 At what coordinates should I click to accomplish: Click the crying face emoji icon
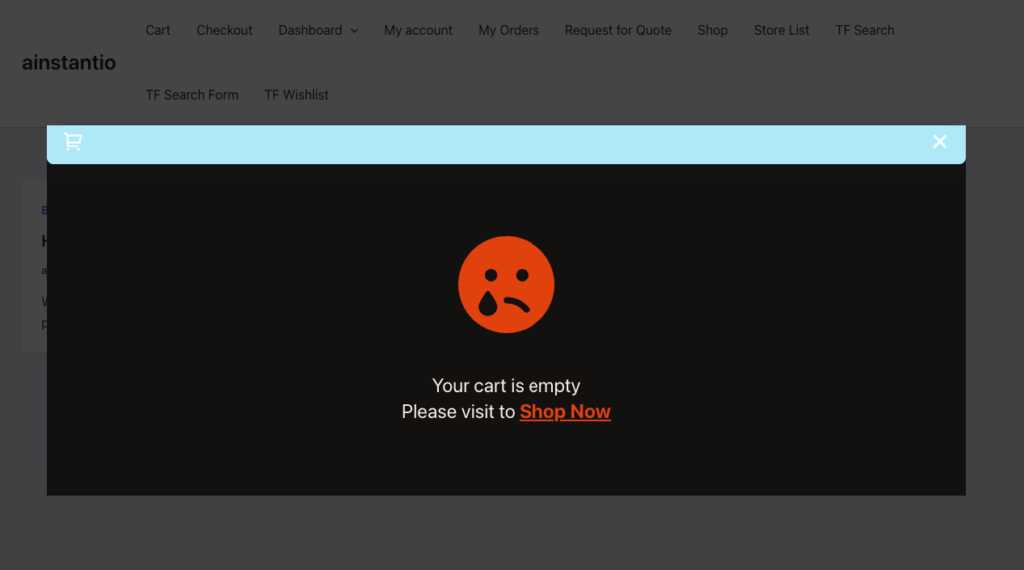click(506, 284)
